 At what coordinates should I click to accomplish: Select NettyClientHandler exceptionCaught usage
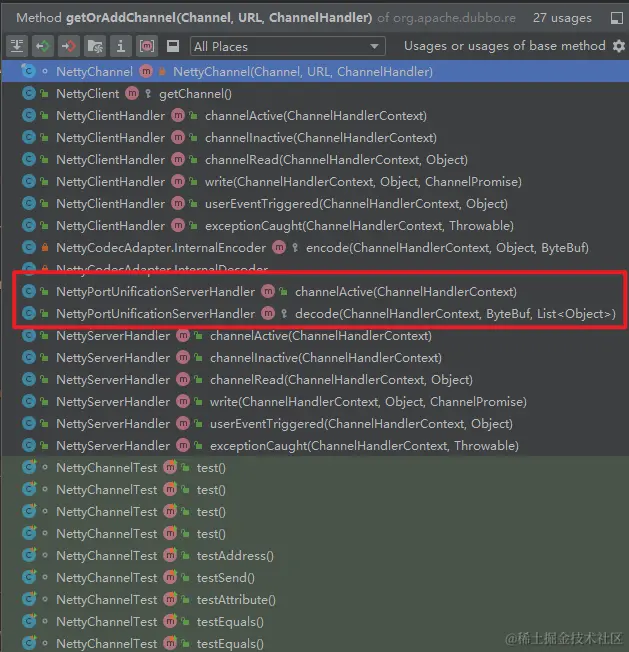click(315, 226)
